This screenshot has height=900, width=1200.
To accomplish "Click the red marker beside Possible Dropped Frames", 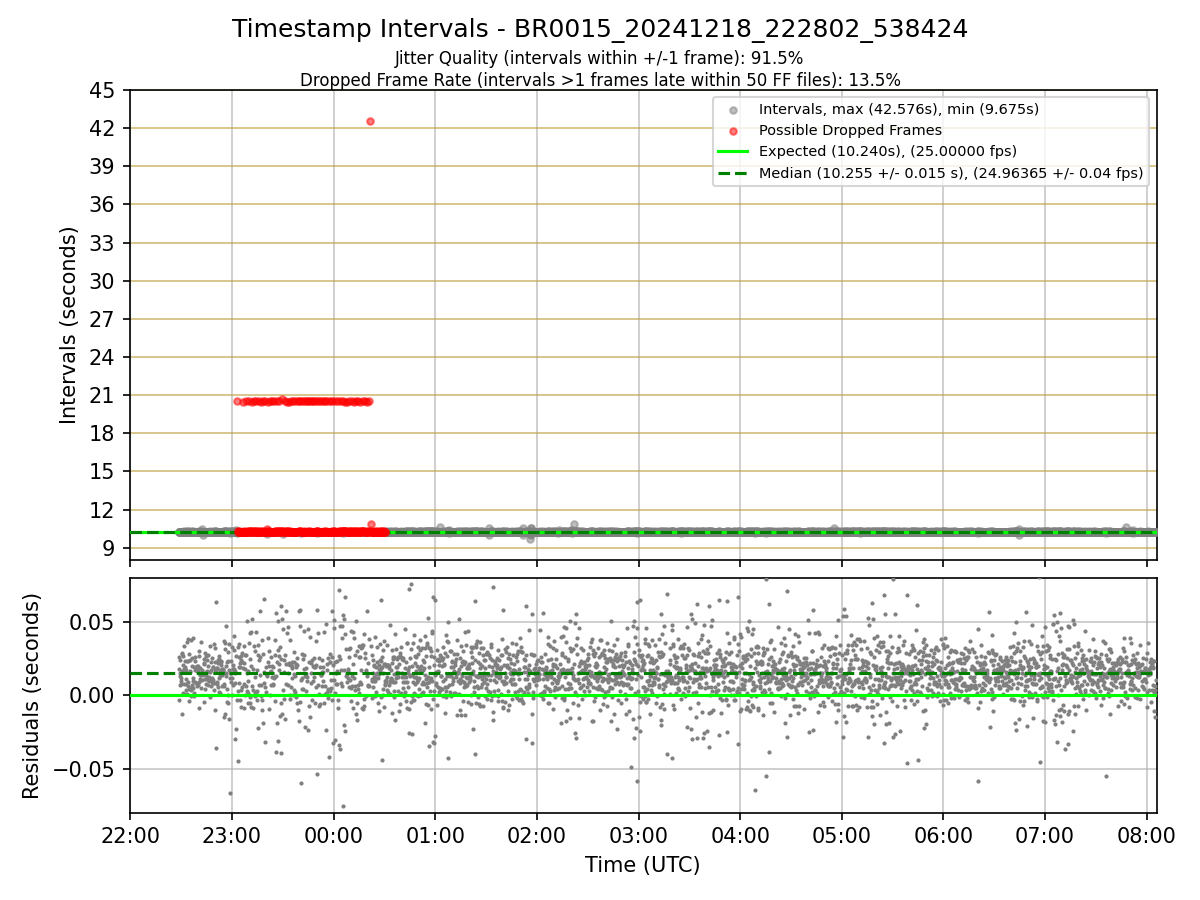I will [733, 131].
